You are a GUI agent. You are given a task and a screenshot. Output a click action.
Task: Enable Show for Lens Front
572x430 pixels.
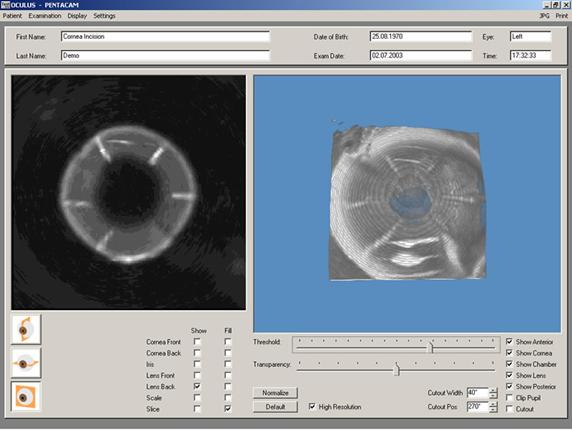coord(197,375)
